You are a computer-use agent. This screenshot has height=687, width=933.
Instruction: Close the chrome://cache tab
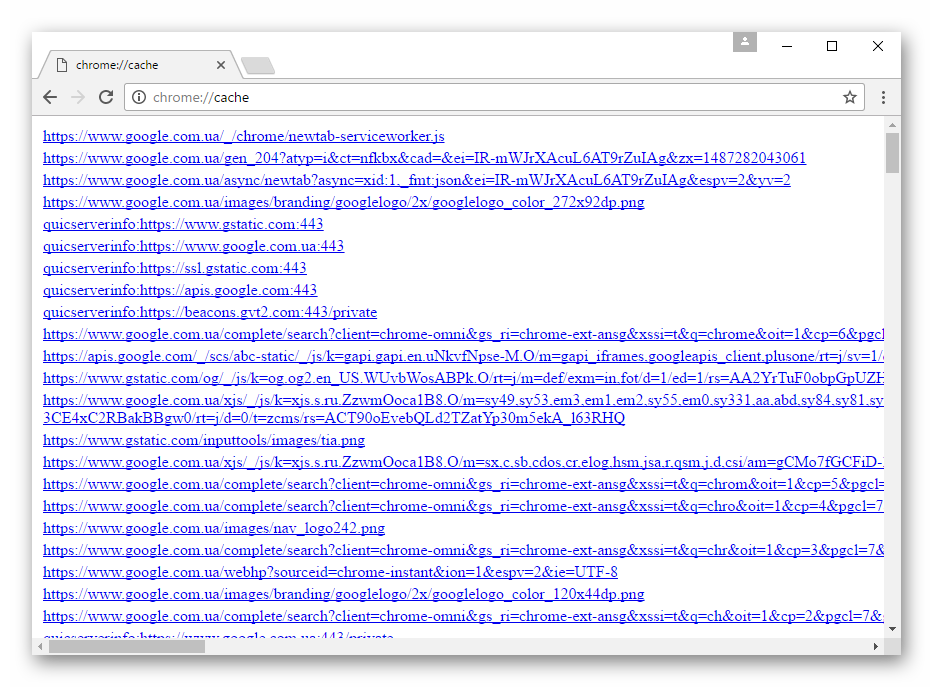(x=221, y=65)
